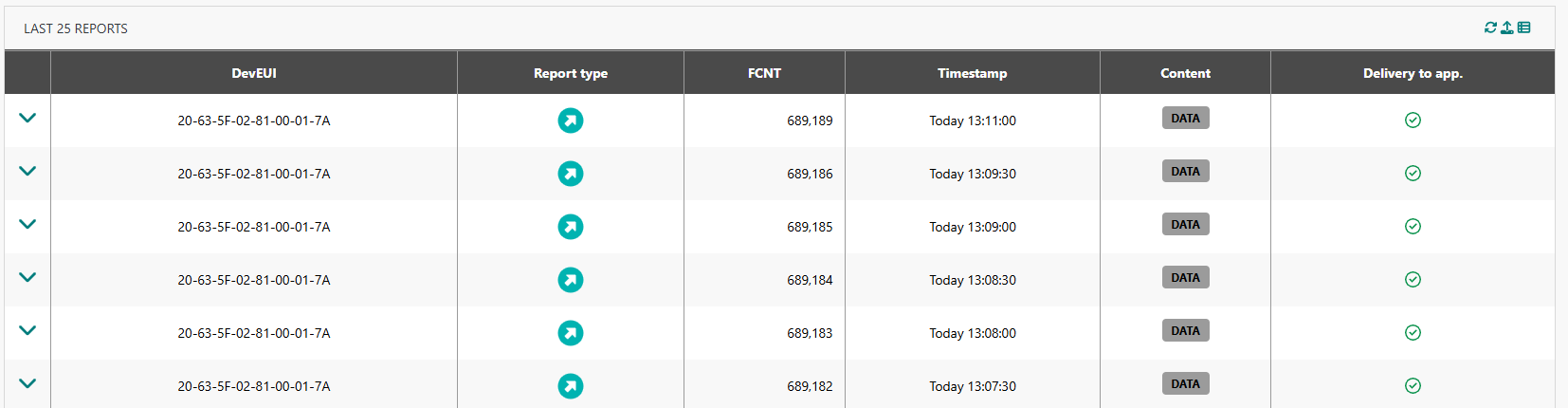Select uplink icon for FCNT 689,184

click(570, 280)
